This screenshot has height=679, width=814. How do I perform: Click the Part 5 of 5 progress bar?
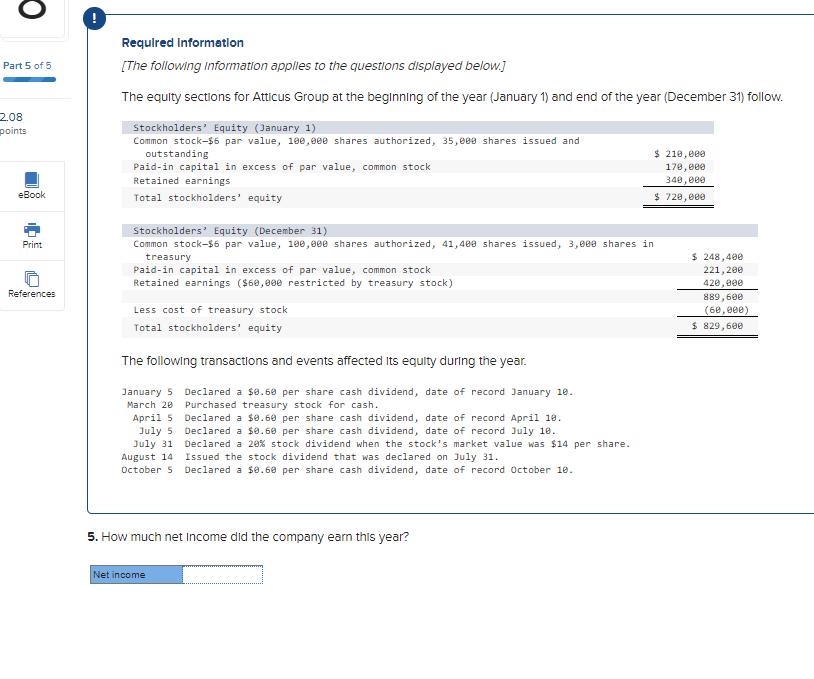point(30,79)
